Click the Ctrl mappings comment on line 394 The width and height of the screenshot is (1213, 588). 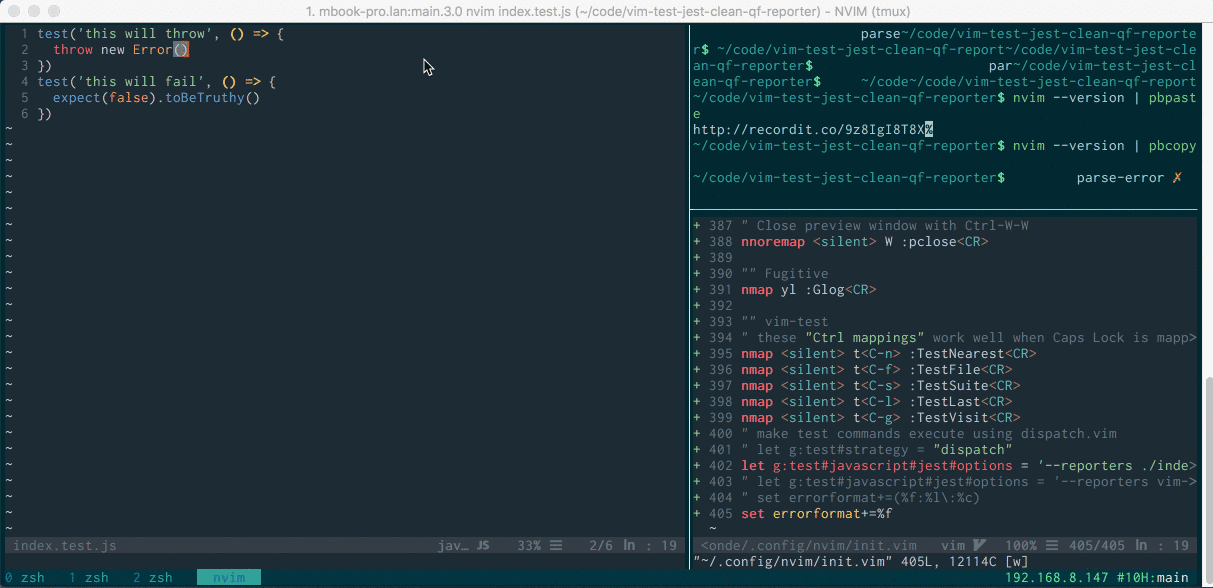coord(969,338)
